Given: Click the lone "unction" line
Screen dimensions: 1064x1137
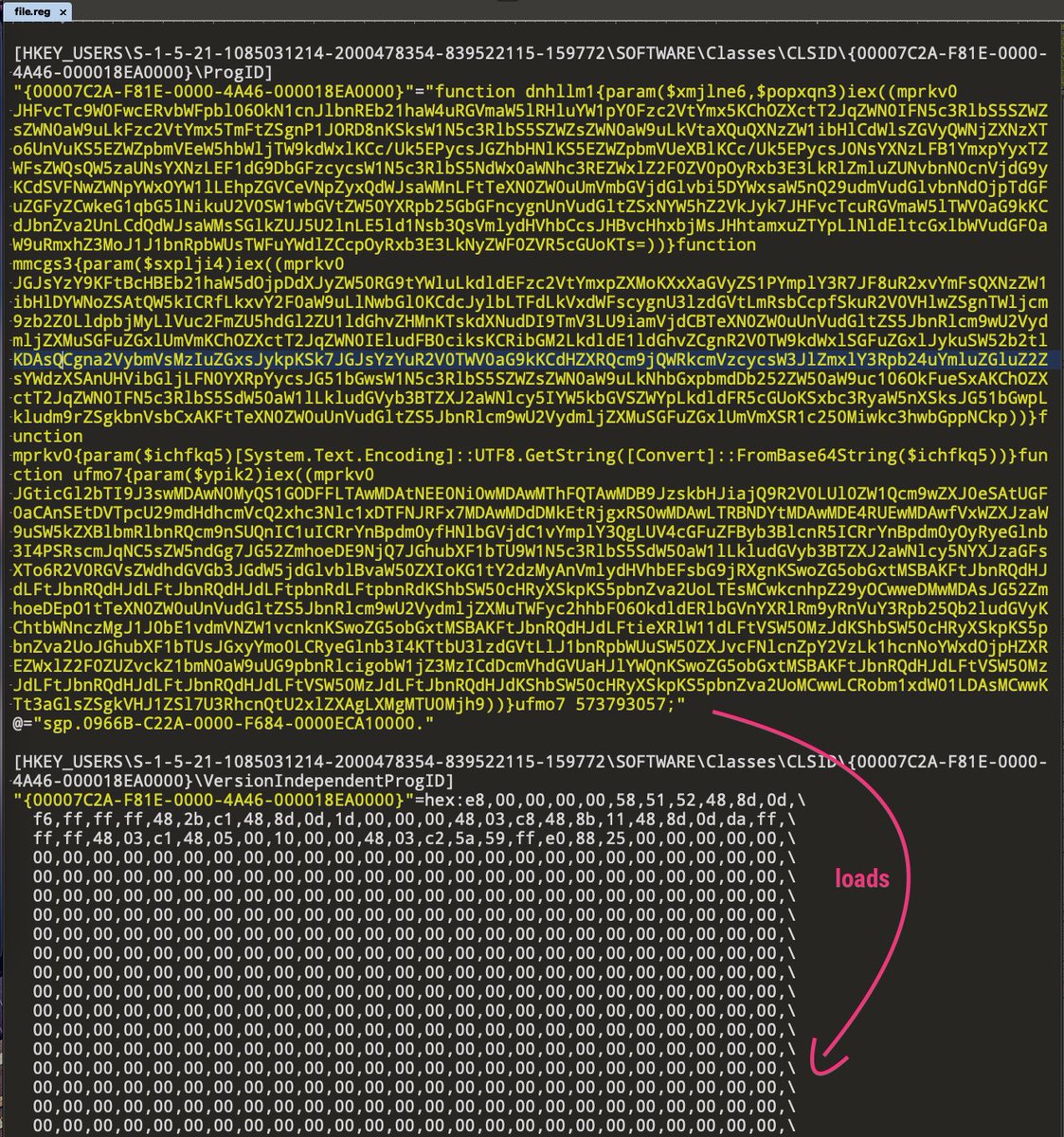Looking at the screenshot, I should (x=47, y=437).
